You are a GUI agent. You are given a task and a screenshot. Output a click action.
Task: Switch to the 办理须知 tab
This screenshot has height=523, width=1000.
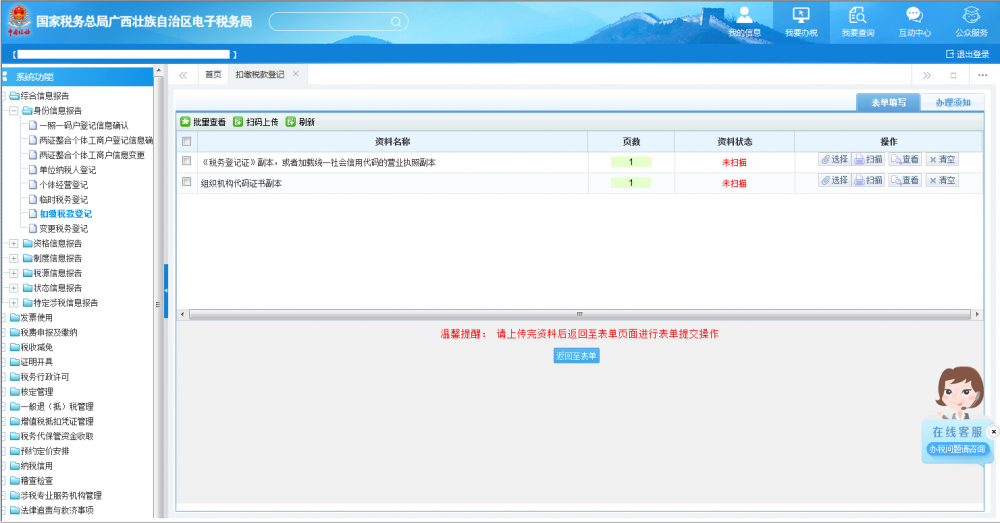(952, 102)
